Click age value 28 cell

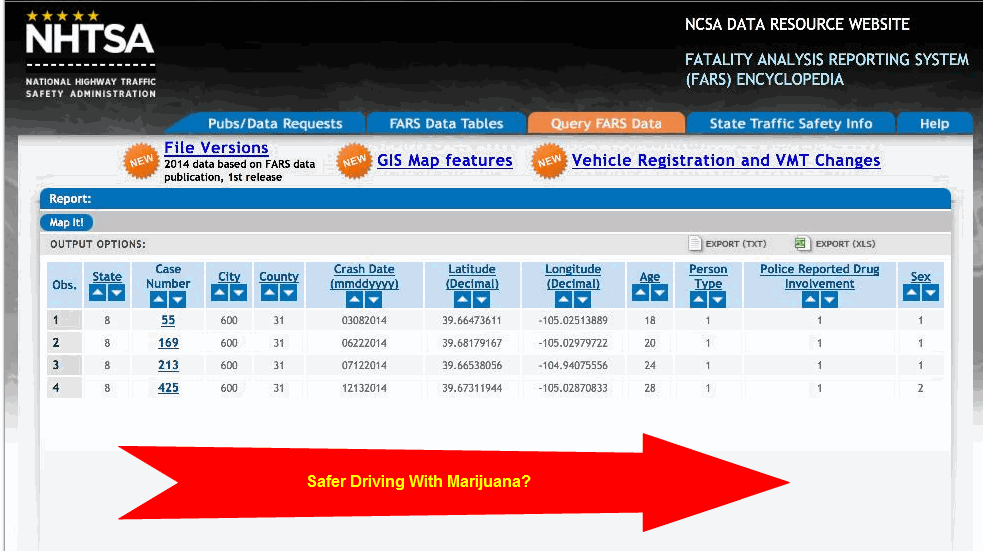click(649, 388)
